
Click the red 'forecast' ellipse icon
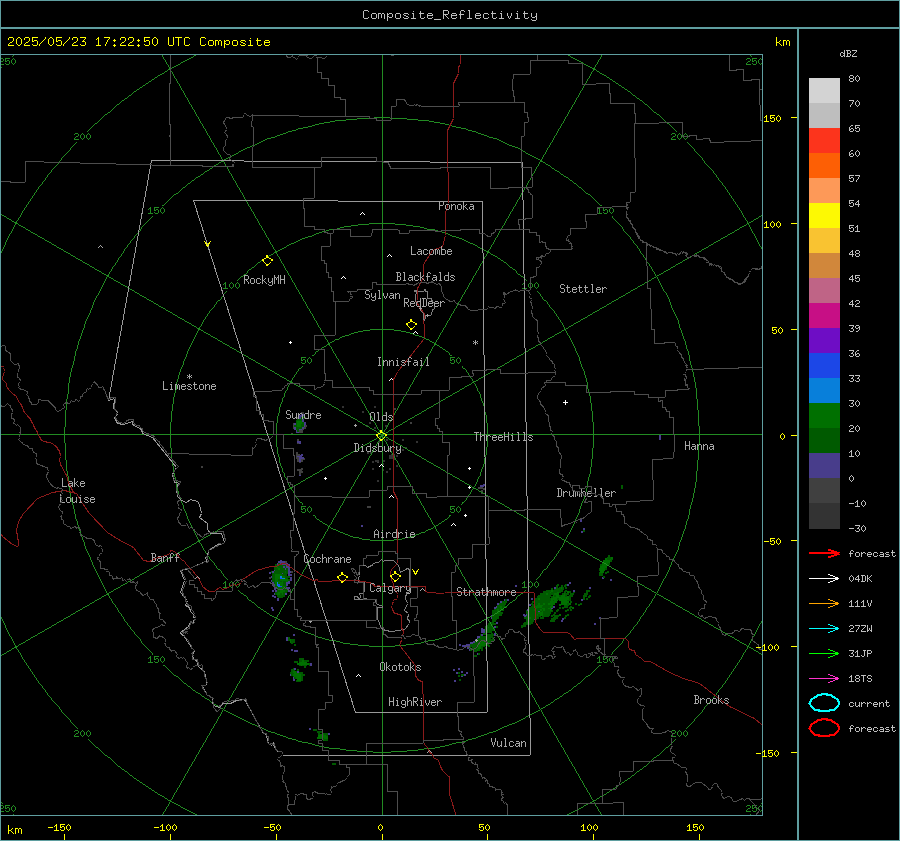pyautogui.click(x=824, y=728)
